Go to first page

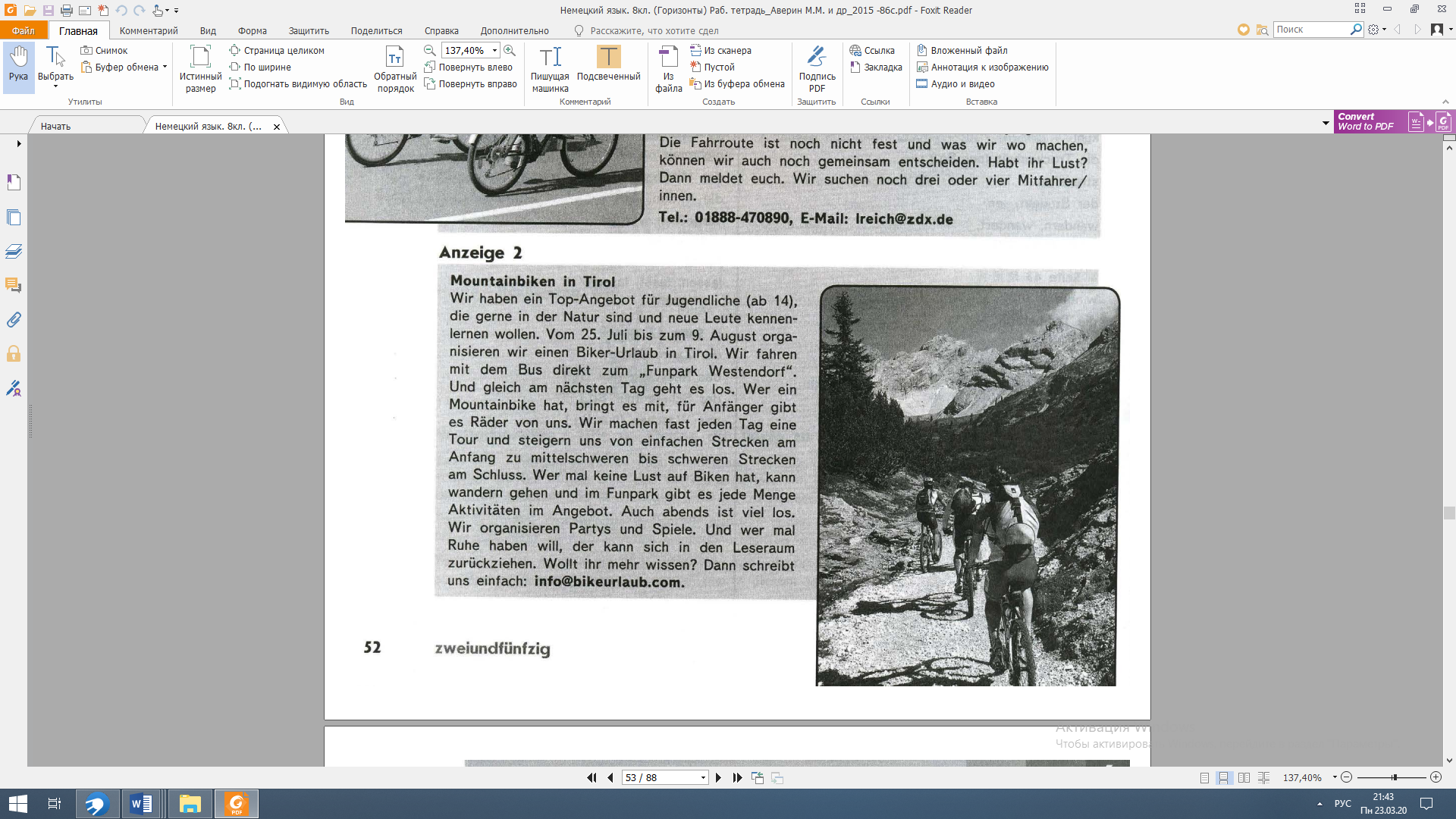click(x=591, y=777)
